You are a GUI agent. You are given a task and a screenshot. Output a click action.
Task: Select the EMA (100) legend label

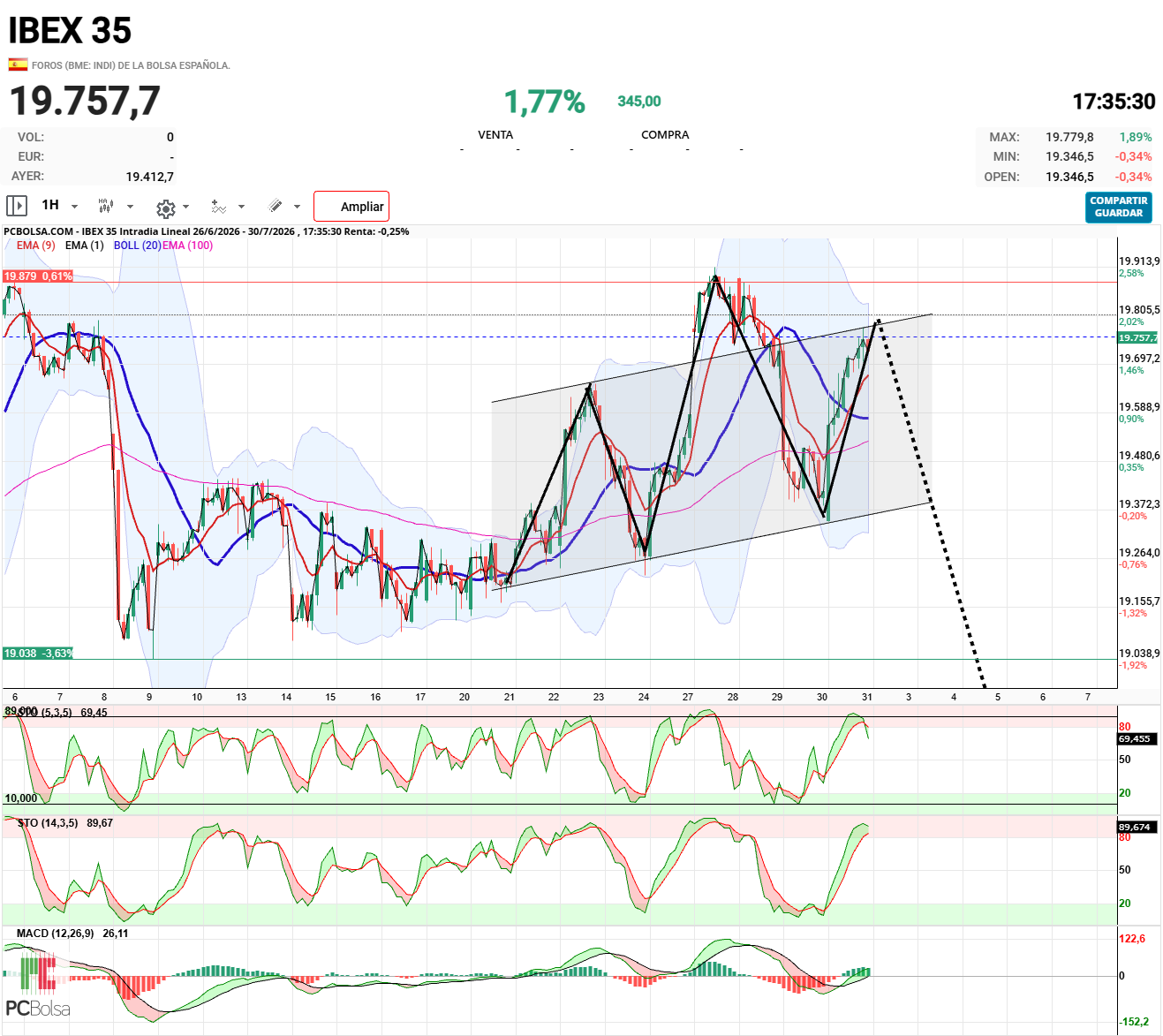(187, 246)
